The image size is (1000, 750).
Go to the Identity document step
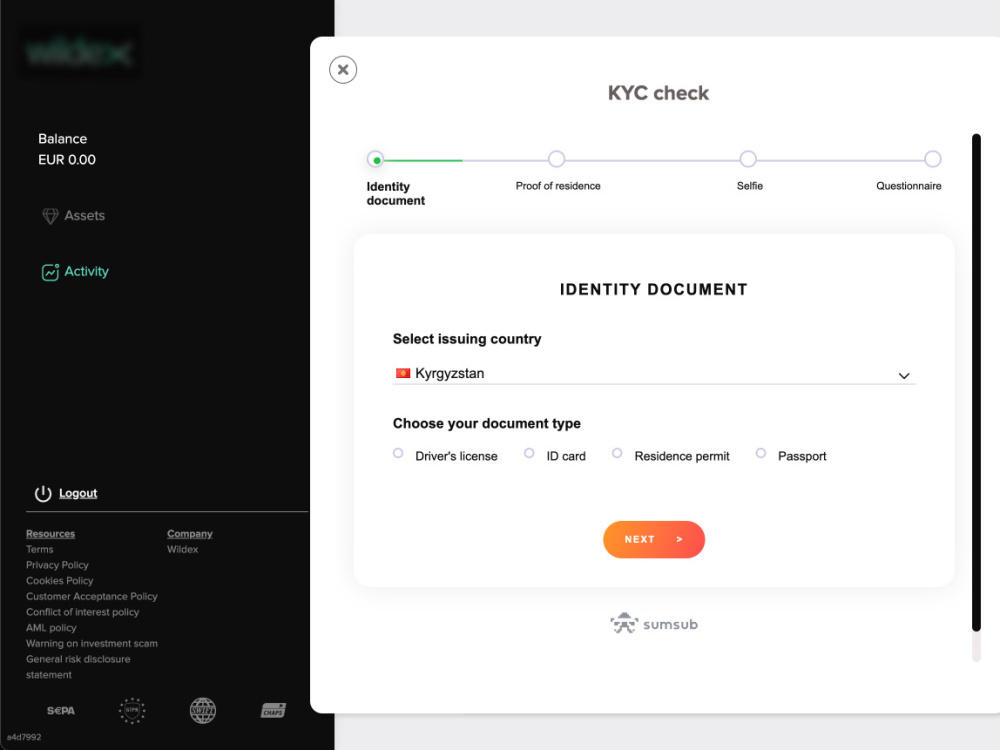(376, 159)
